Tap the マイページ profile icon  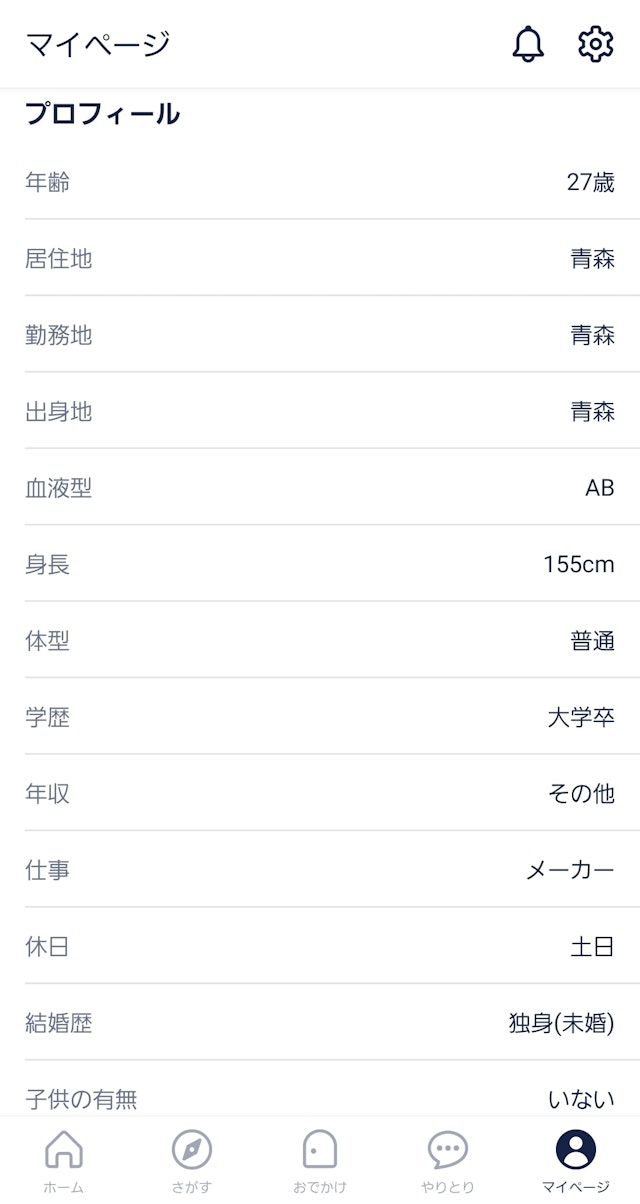pyautogui.click(x=576, y=1150)
